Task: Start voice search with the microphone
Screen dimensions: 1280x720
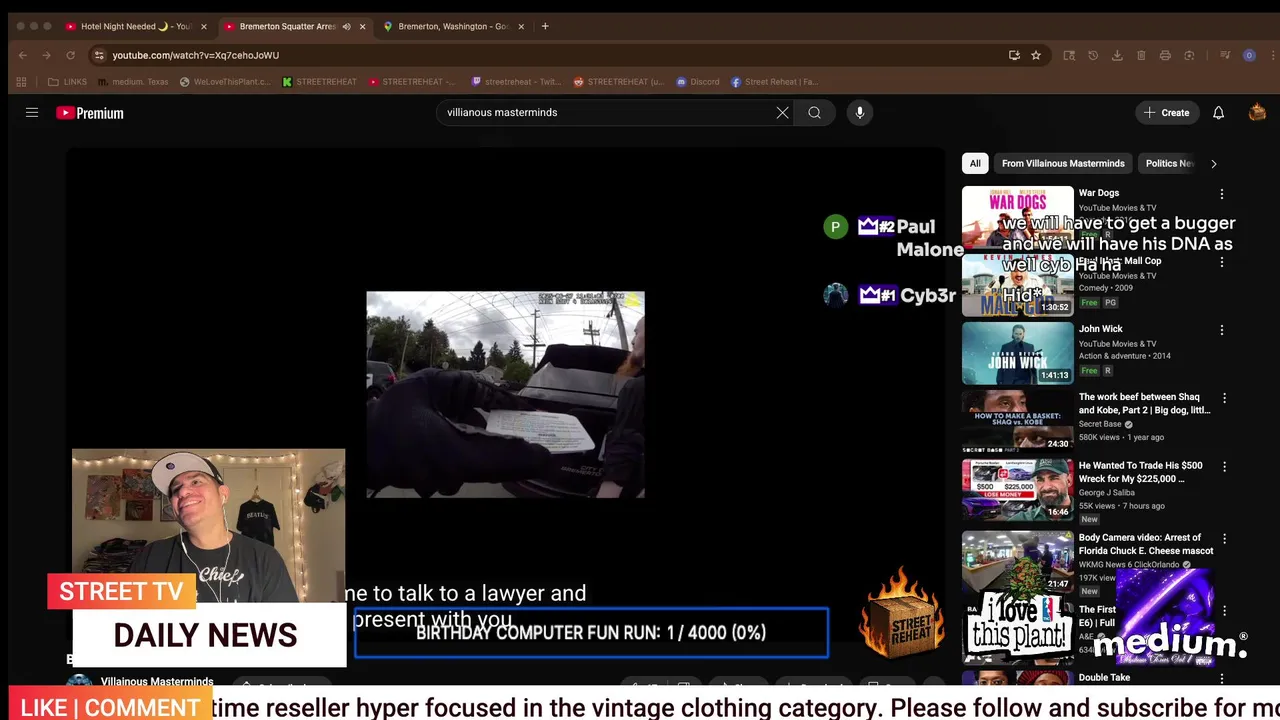Action: pos(859,113)
